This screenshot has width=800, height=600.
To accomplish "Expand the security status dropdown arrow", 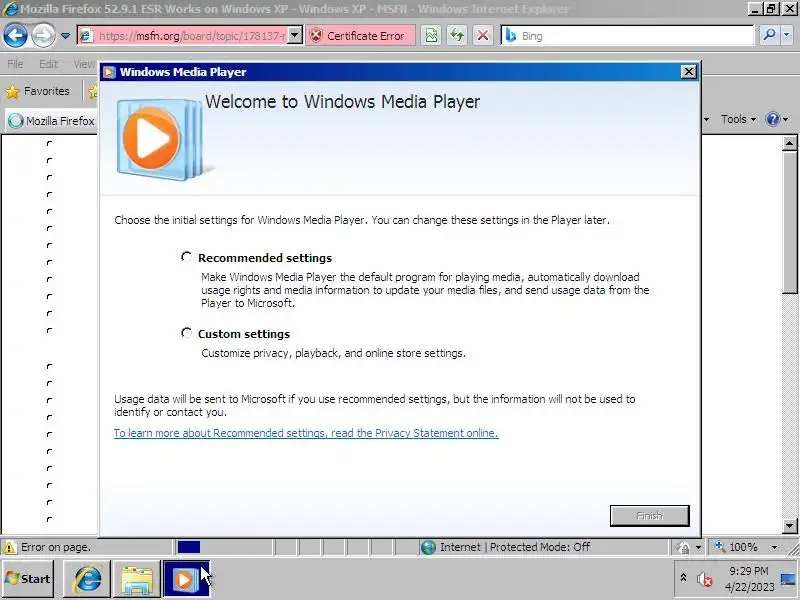I will tap(698, 547).
